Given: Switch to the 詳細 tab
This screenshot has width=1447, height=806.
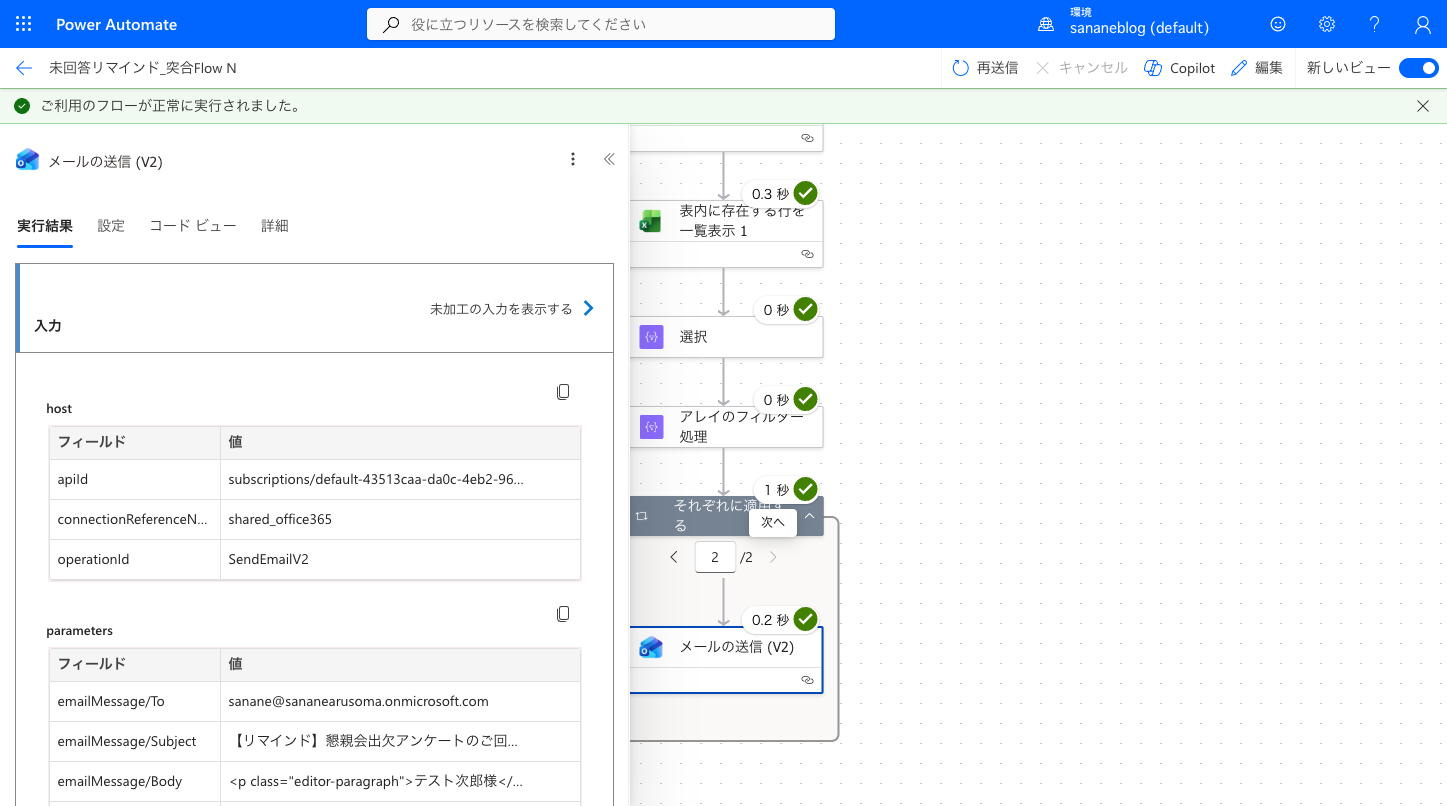Looking at the screenshot, I should tap(275, 226).
